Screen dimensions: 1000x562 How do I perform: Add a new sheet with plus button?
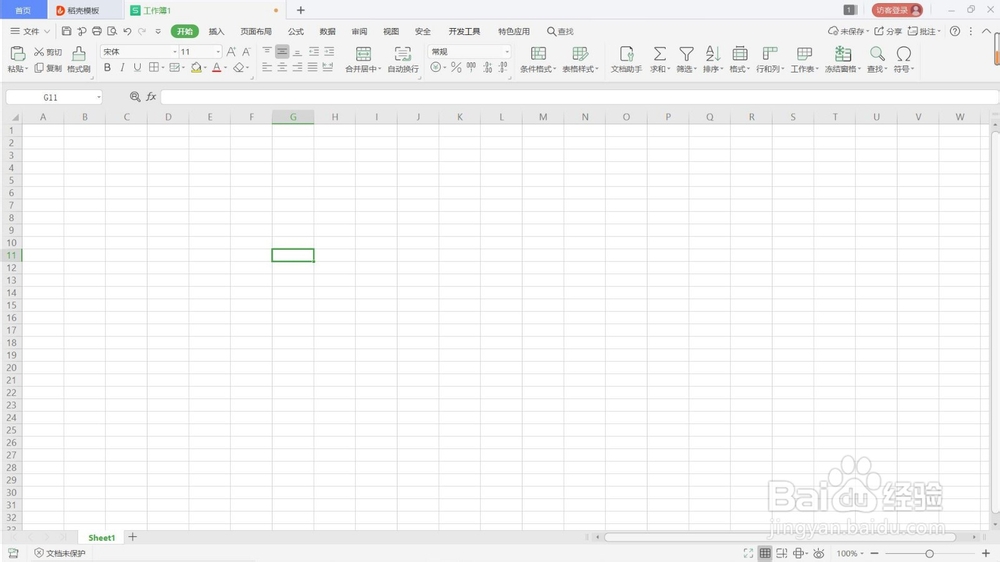coord(132,537)
